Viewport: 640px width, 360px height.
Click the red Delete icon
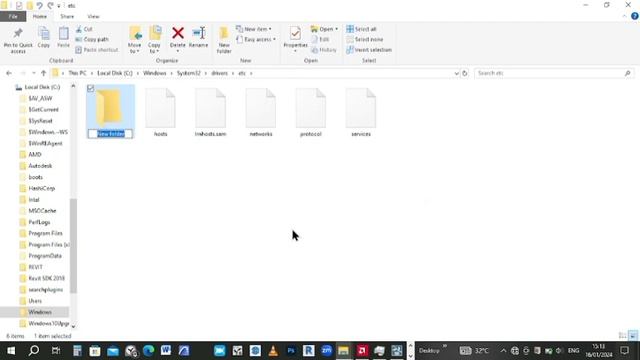coord(178,33)
